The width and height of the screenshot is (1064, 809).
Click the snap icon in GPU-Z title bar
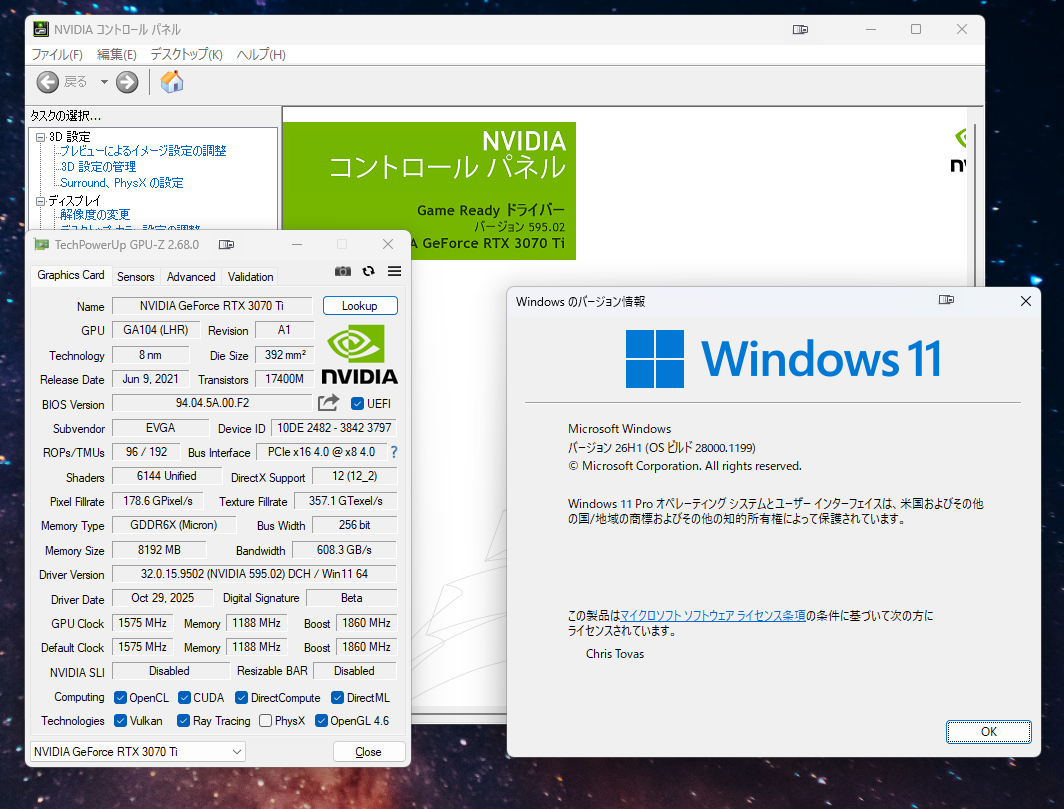227,244
